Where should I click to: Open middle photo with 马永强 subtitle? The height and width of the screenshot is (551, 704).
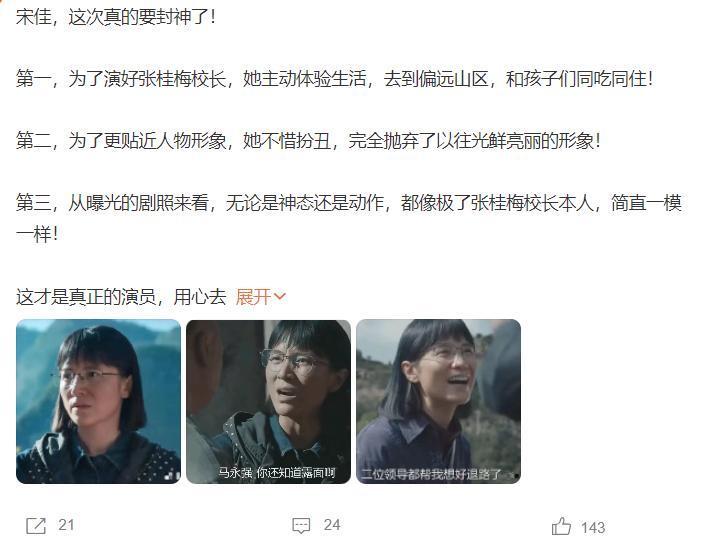tap(268, 401)
